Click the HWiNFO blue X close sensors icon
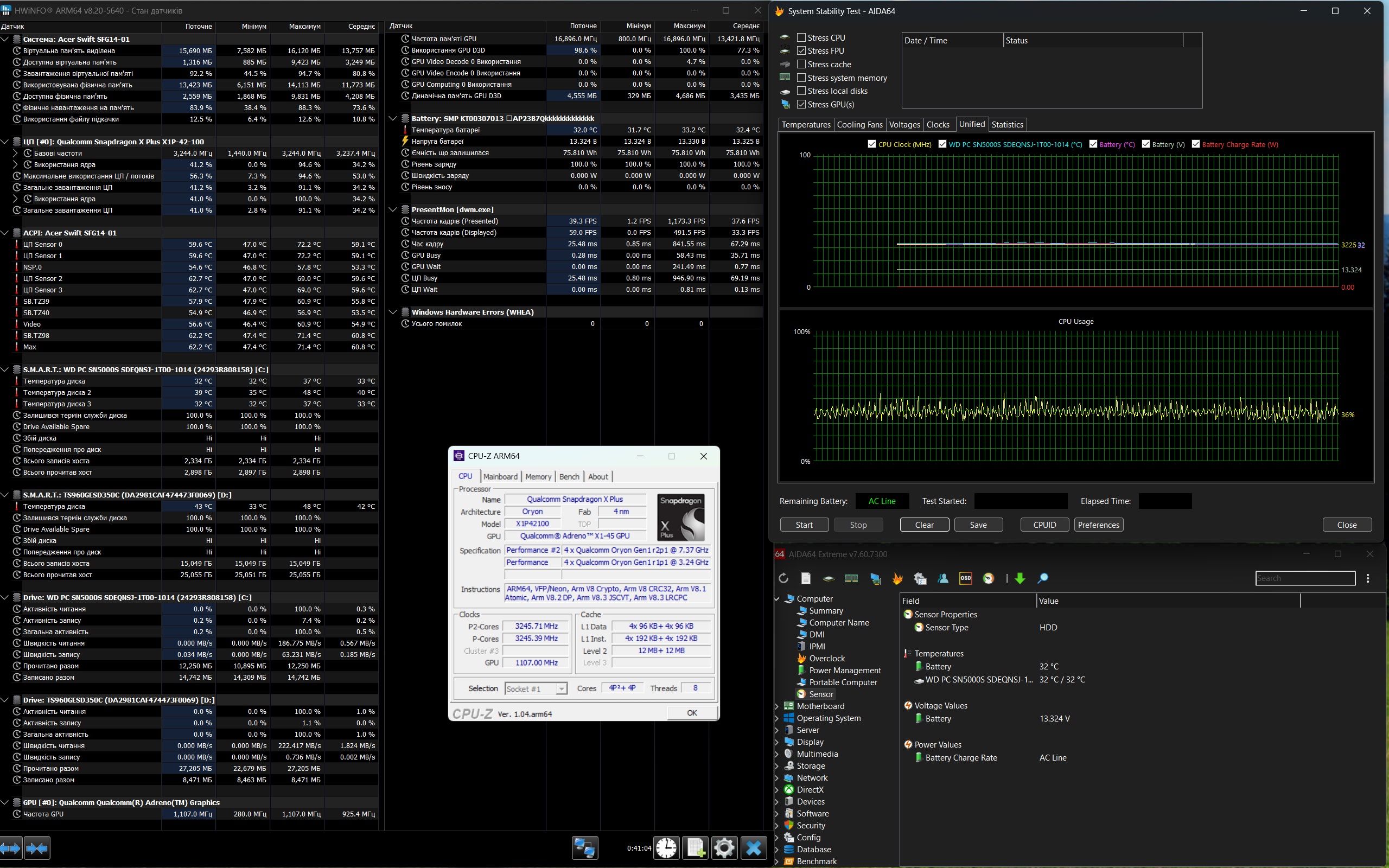This screenshot has width=1389, height=868. (754, 848)
